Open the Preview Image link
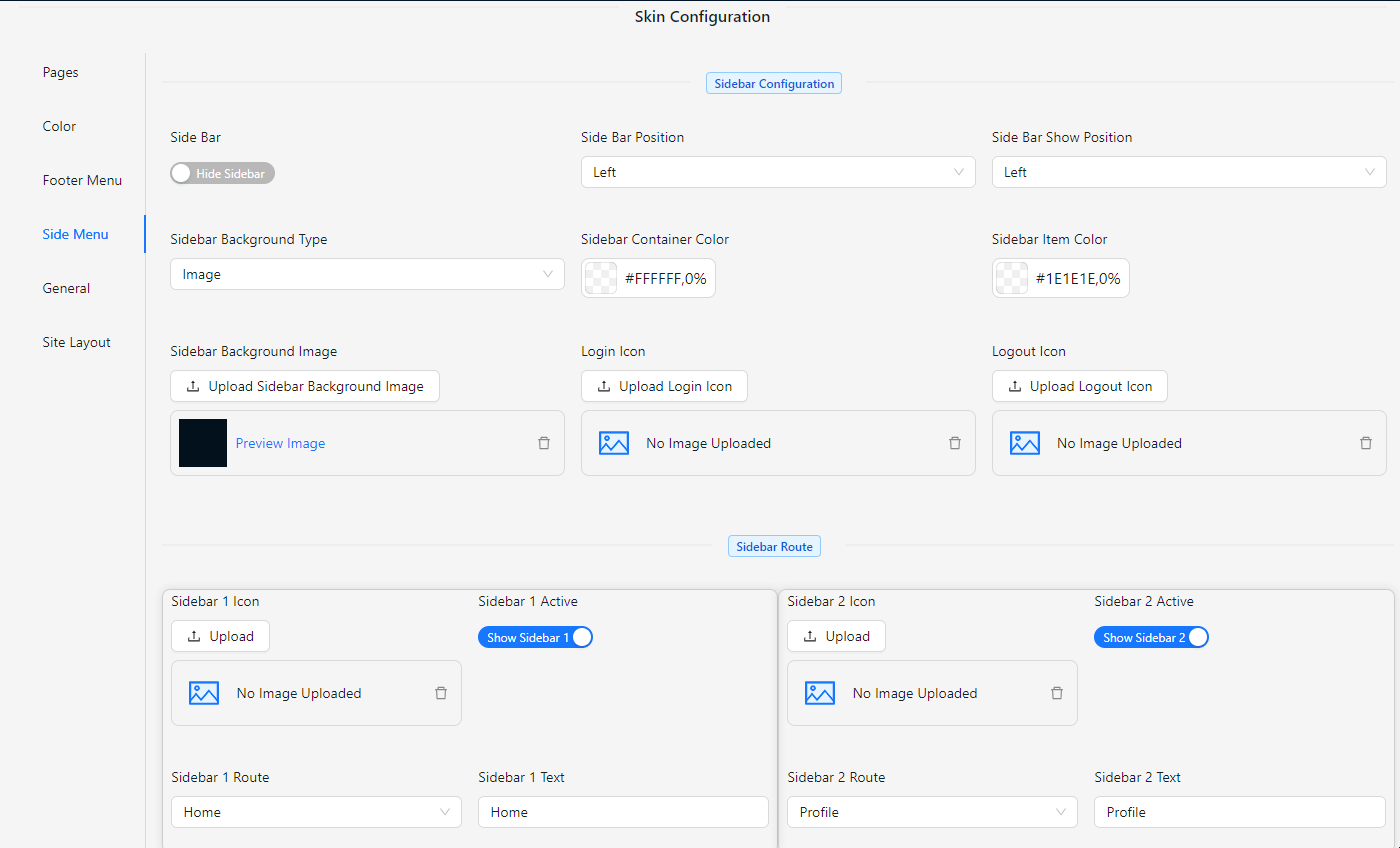This screenshot has height=848, width=1400. (280, 444)
